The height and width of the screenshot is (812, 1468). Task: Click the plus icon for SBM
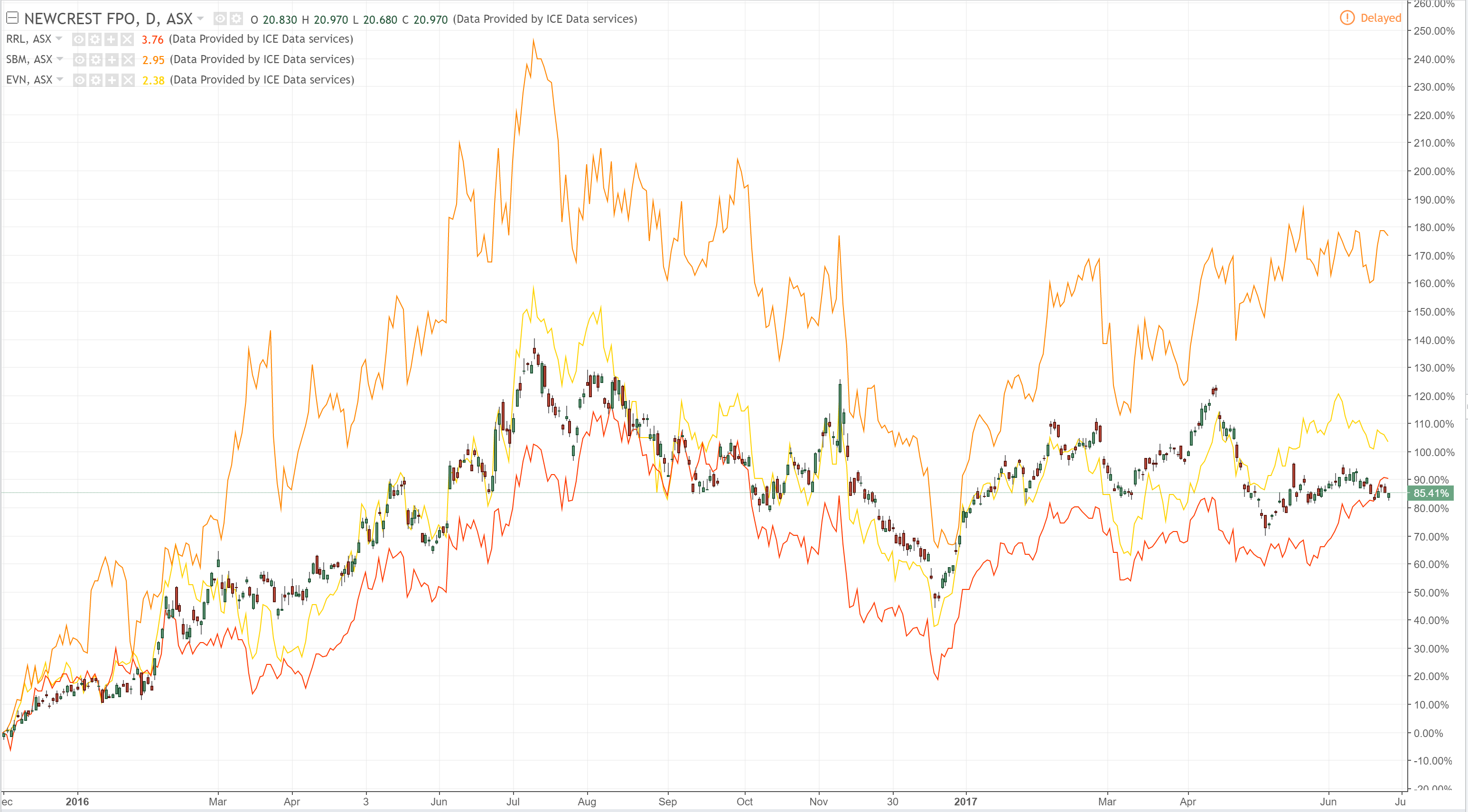[x=112, y=60]
